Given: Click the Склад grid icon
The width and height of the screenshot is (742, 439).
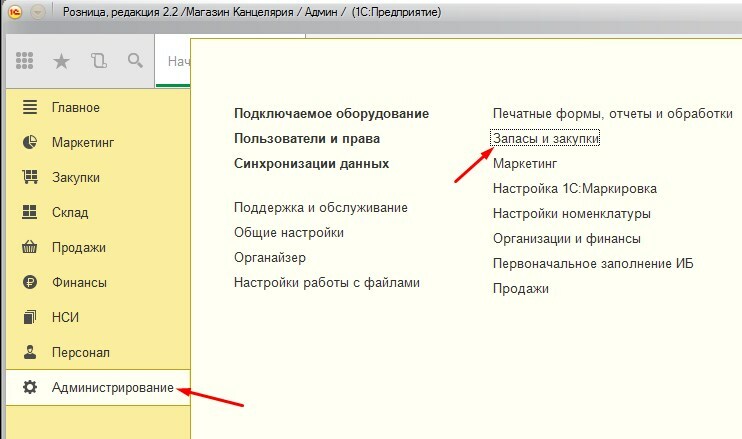Looking at the screenshot, I should pos(30,212).
